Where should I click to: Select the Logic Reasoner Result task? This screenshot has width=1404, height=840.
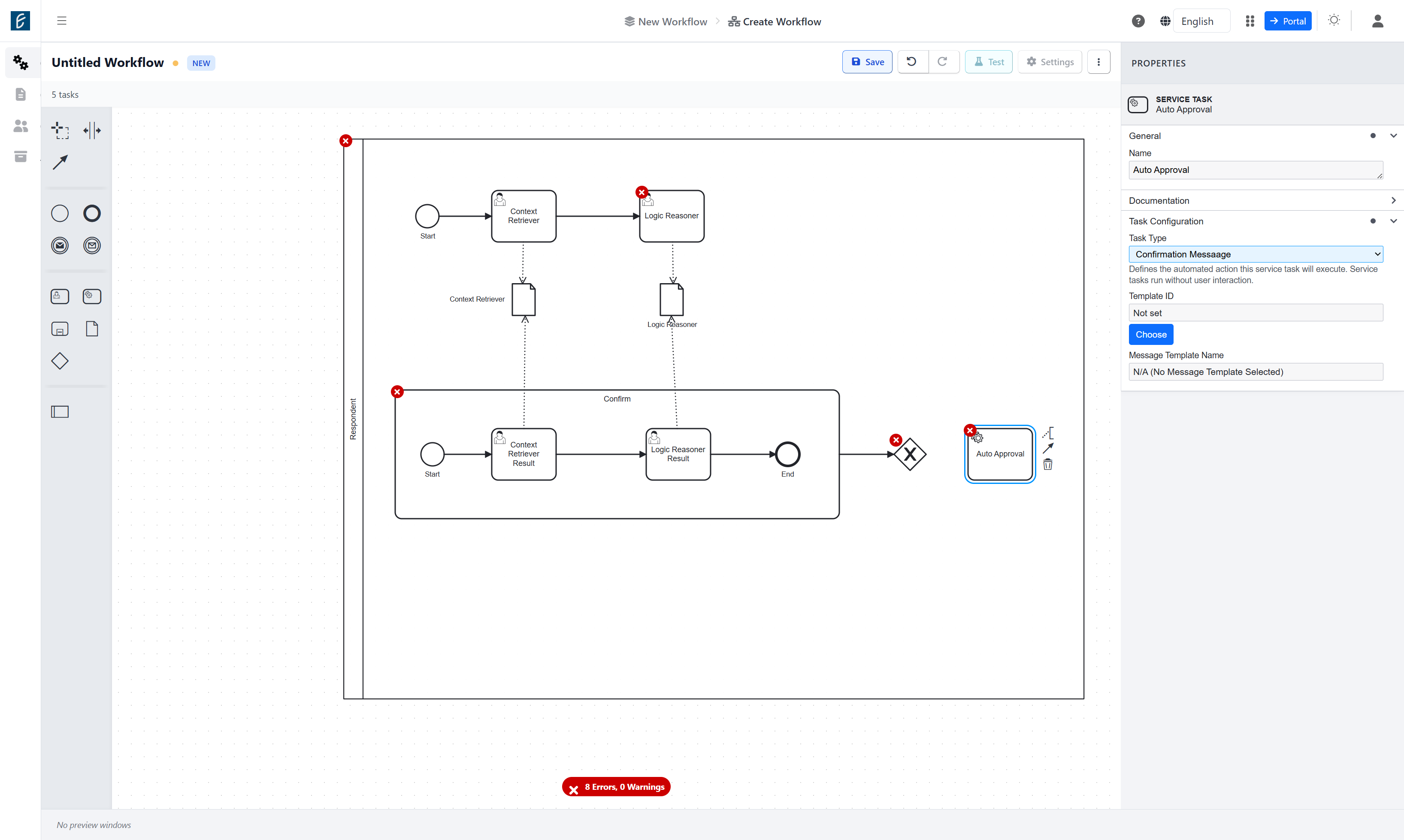coord(678,454)
